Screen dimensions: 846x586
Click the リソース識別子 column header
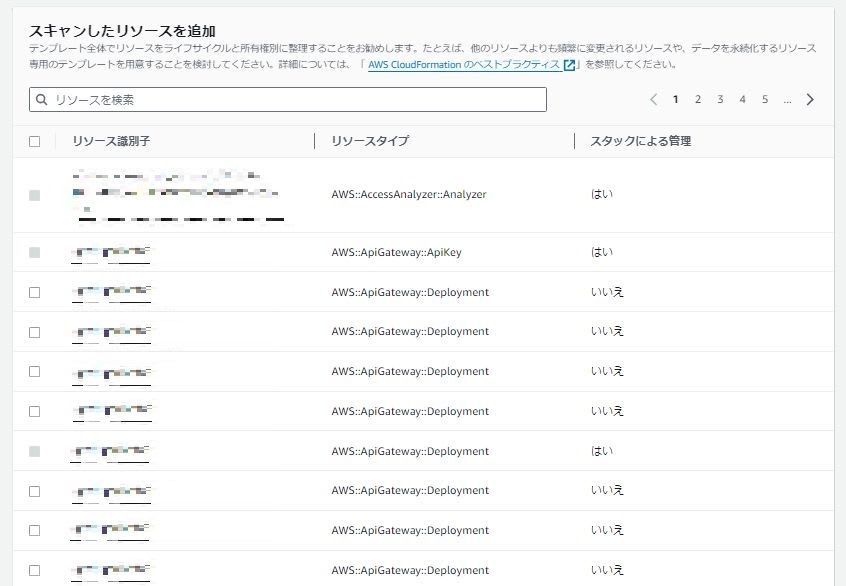(111, 141)
